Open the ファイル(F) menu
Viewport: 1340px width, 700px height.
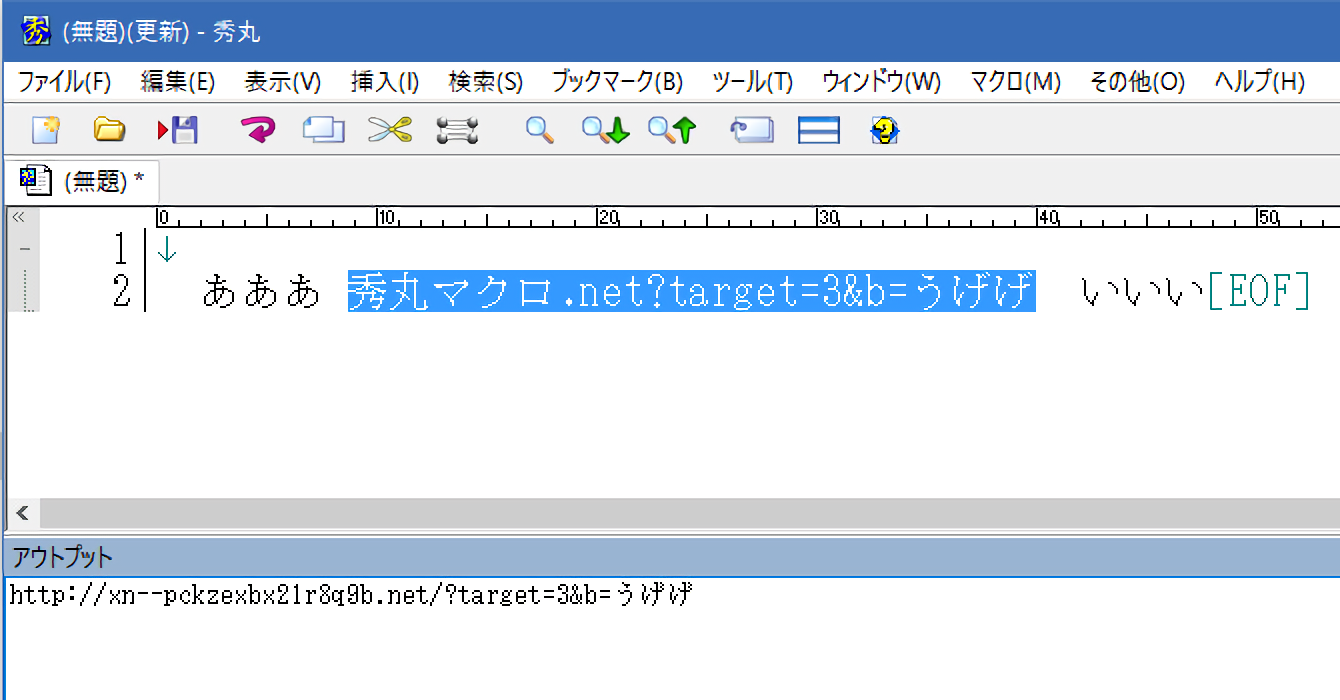[x=65, y=82]
